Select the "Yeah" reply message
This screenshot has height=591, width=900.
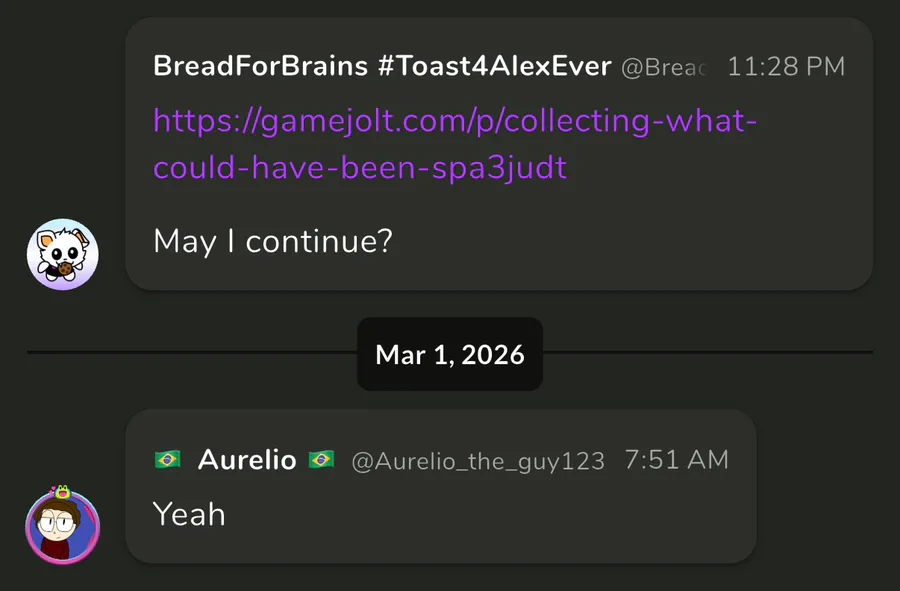[x=189, y=514]
